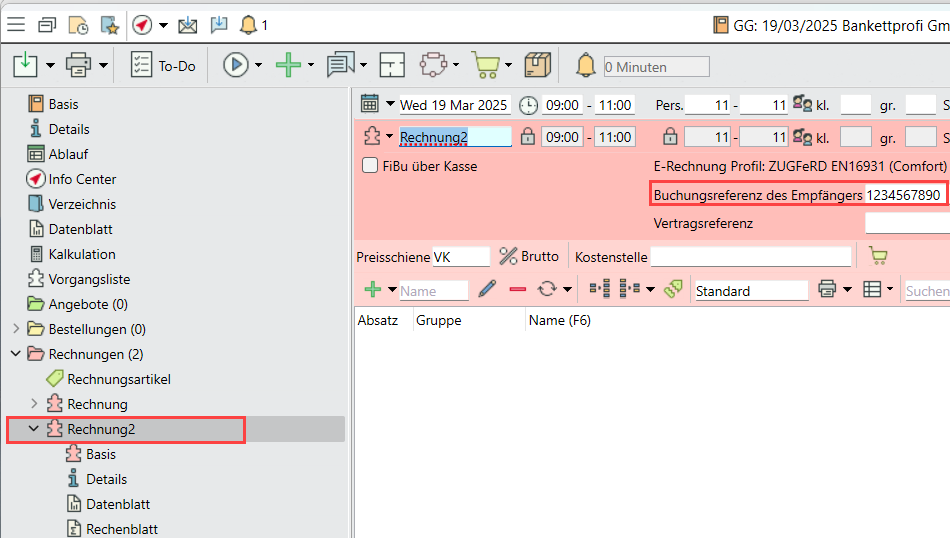950x538 pixels.
Task: Toggle the lock icon before persons fields
Action: [670, 137]
